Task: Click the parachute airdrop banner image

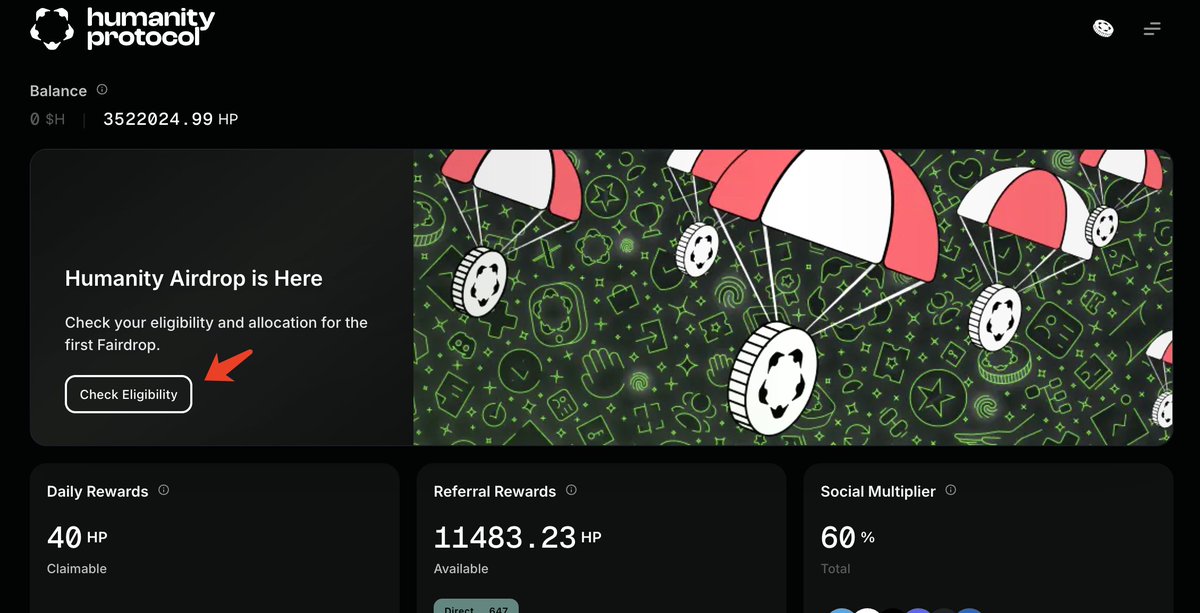Action: tap(793, 297)
